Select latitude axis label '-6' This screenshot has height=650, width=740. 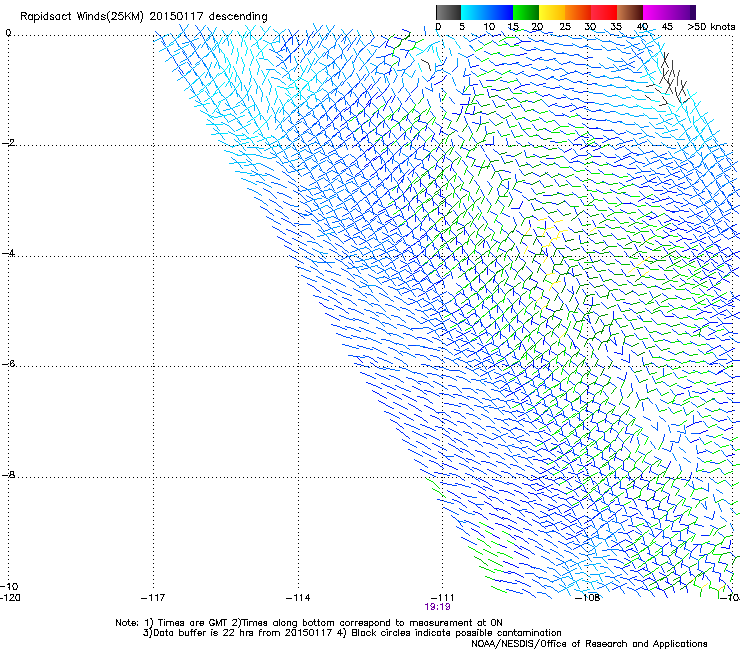tap(8, 363)
